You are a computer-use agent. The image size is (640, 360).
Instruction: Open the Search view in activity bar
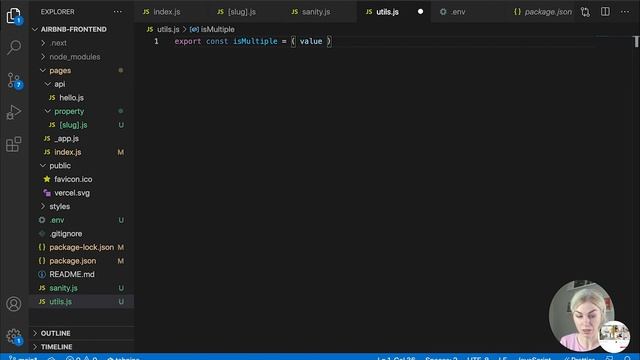click(14, 47)
